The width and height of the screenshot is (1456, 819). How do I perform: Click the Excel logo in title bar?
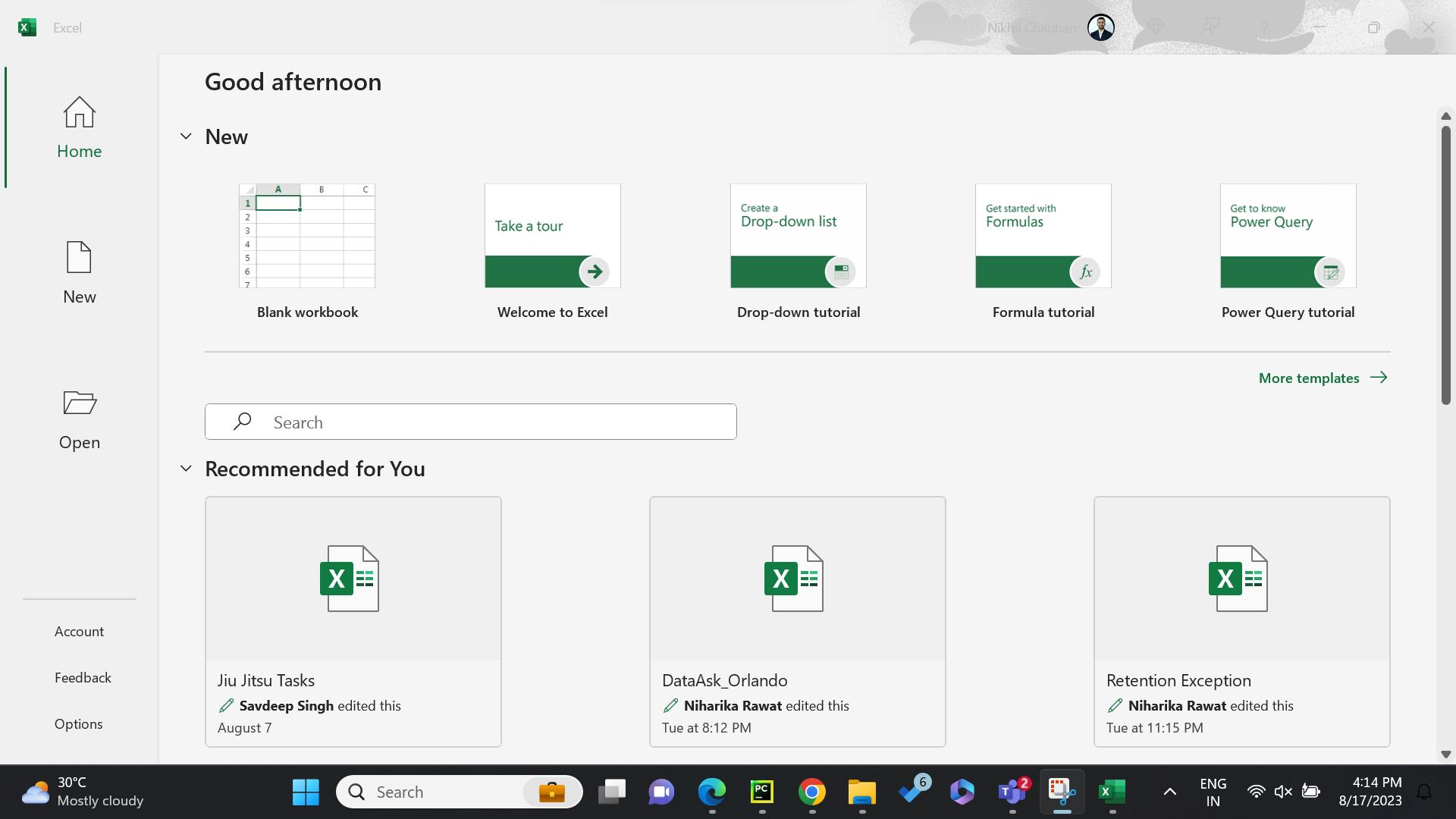tap(27, 27)
